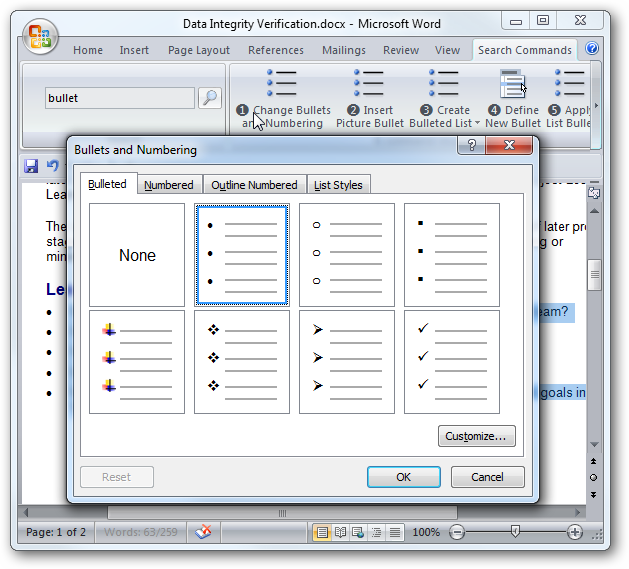Viewport: 629px width, 569px height.
Task: Switch to Web Layout view
Action: 358,532
